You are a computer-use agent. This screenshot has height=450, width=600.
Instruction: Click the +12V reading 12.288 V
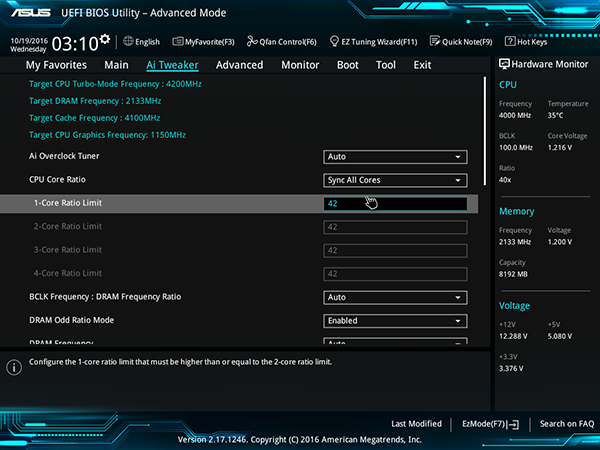tap(513, 336)
